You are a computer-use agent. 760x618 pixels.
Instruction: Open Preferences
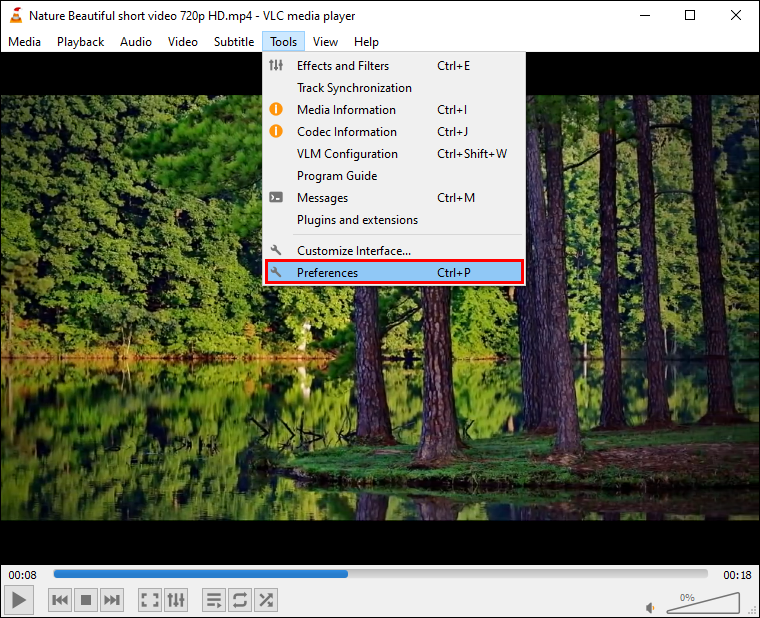point(394,272)
